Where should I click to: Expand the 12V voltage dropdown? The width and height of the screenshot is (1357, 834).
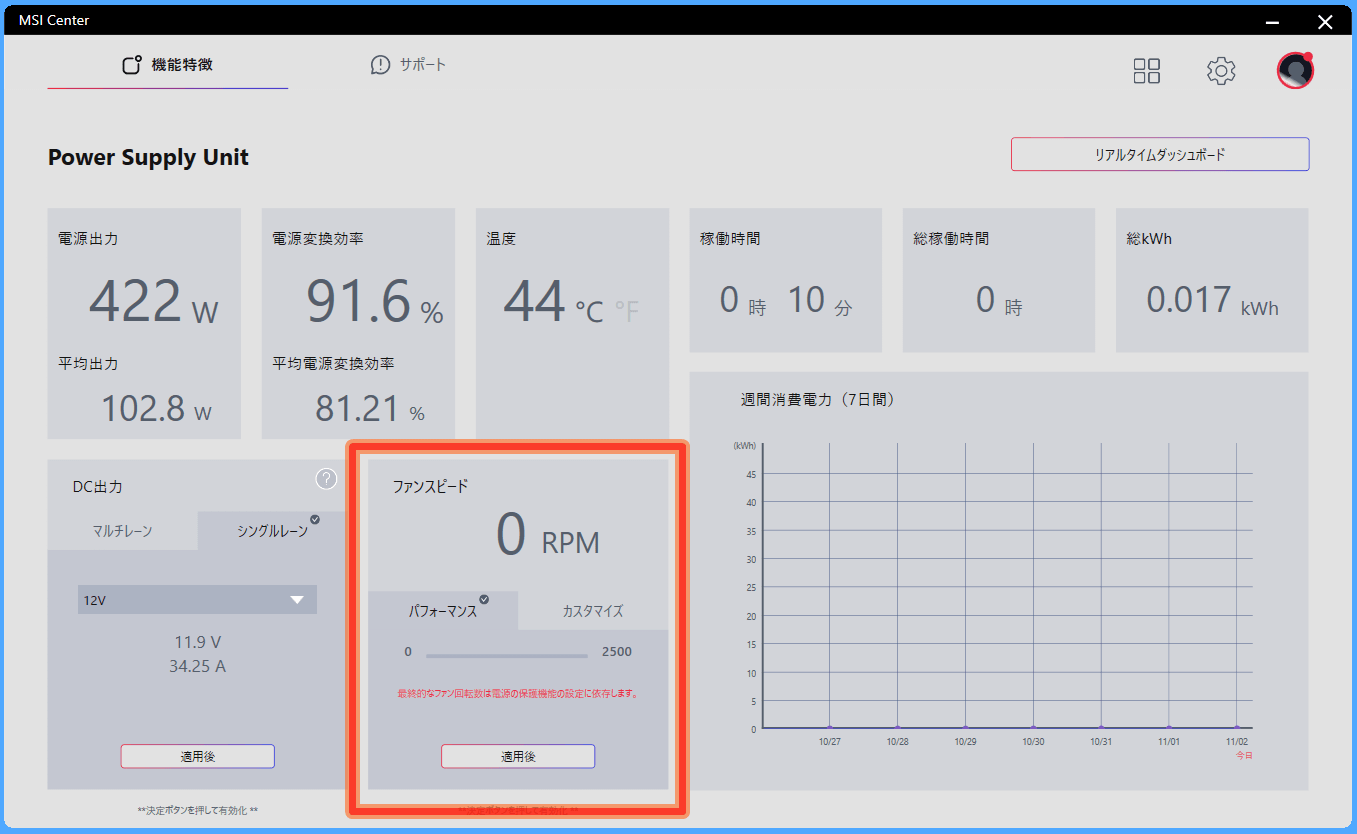(197, 600)
